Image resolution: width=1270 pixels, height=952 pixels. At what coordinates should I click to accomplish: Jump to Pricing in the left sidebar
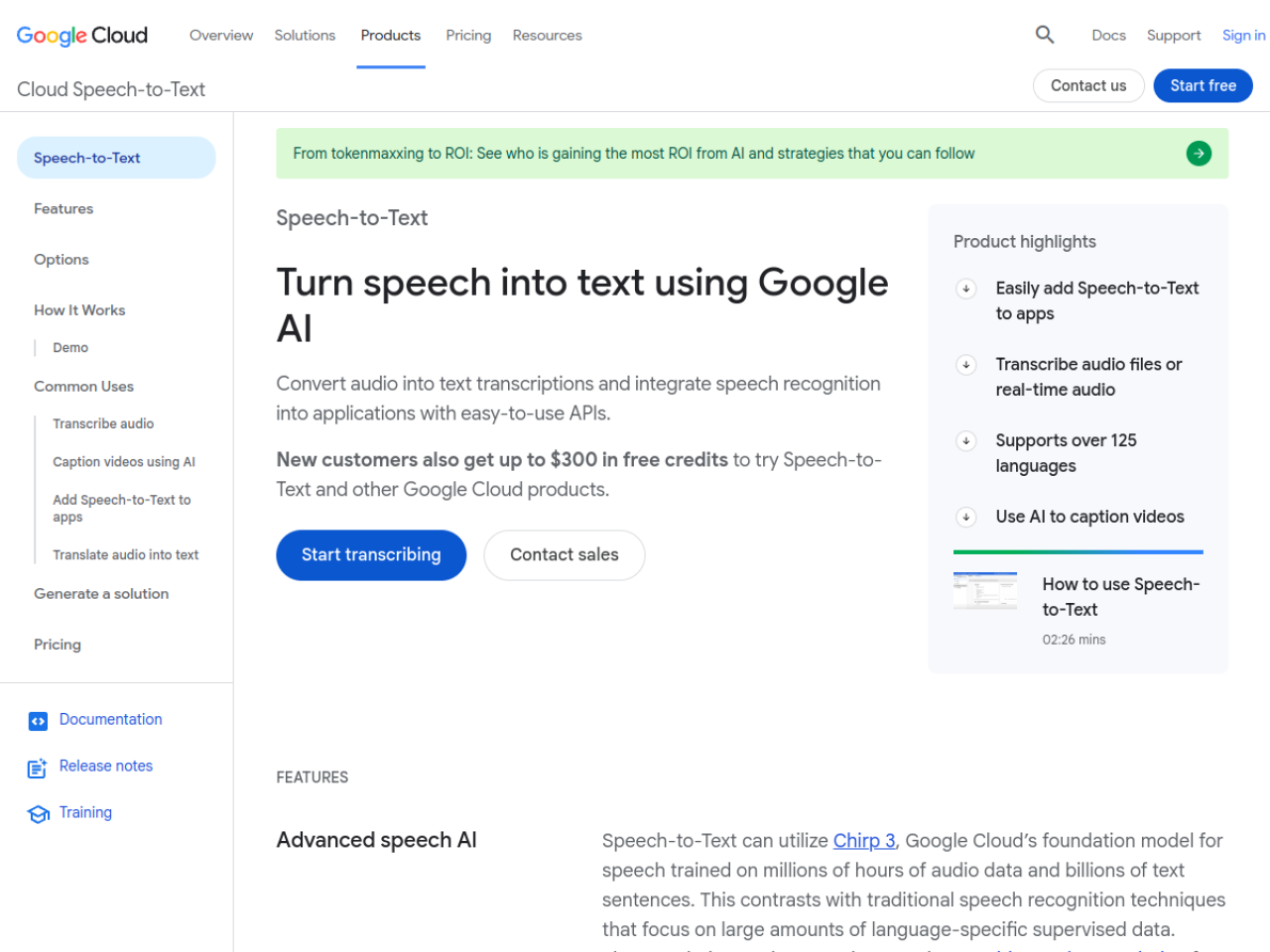58,645
